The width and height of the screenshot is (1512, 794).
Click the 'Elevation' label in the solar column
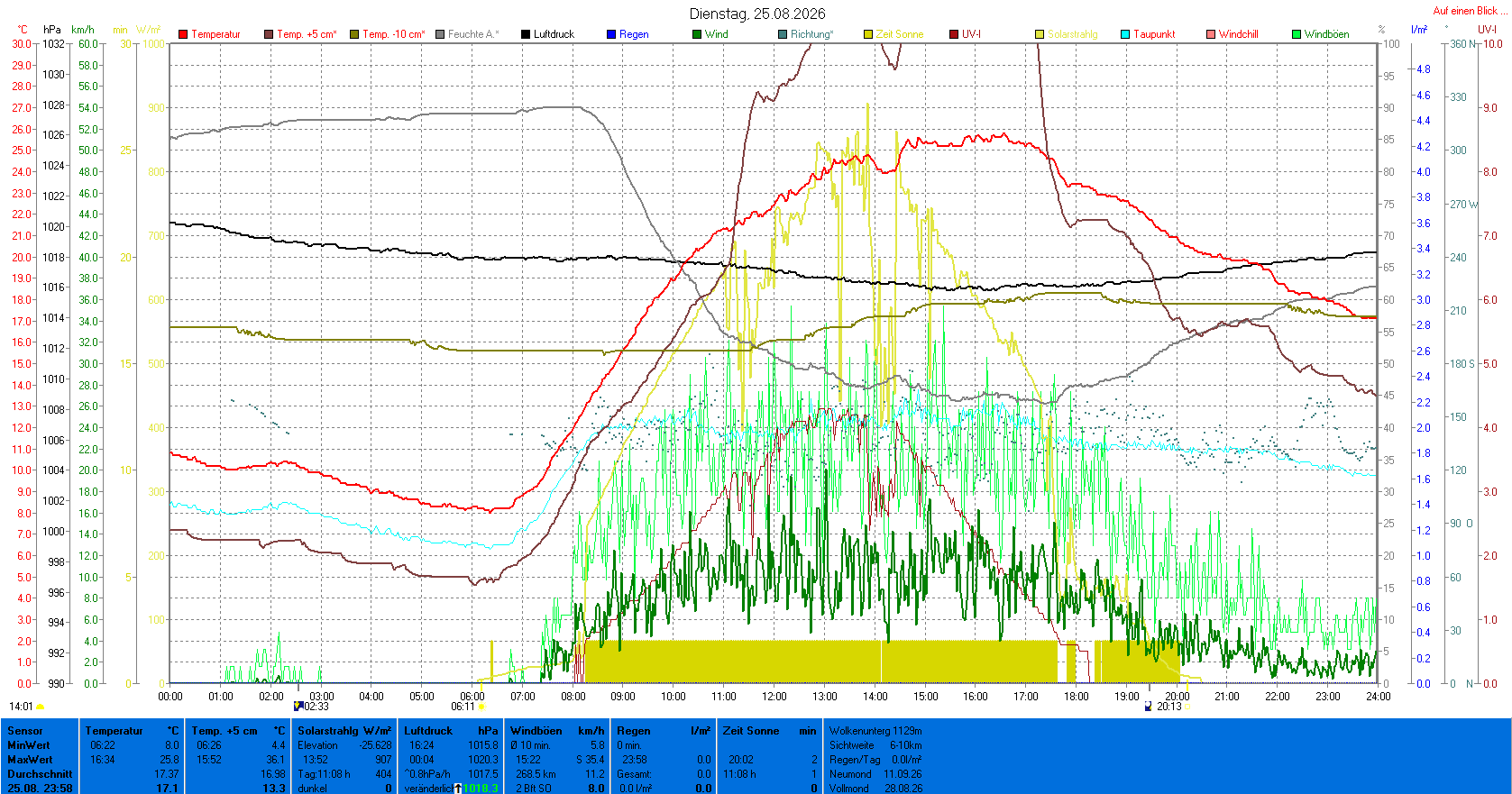[x=317, y=745]
